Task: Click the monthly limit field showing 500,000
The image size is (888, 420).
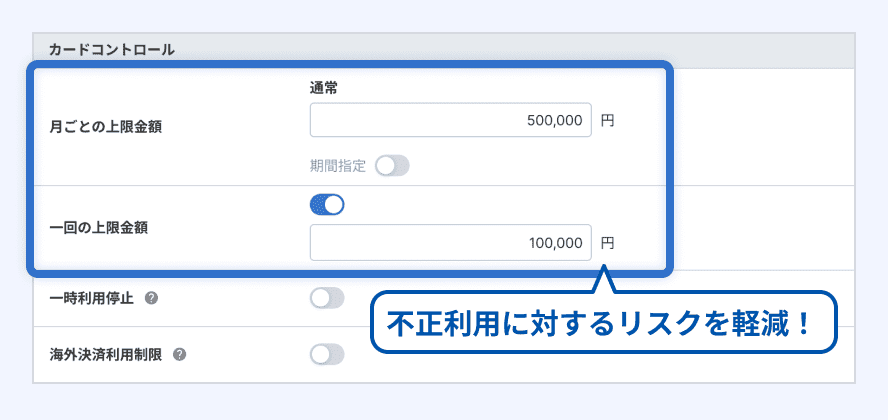Action: pos(450,120)
